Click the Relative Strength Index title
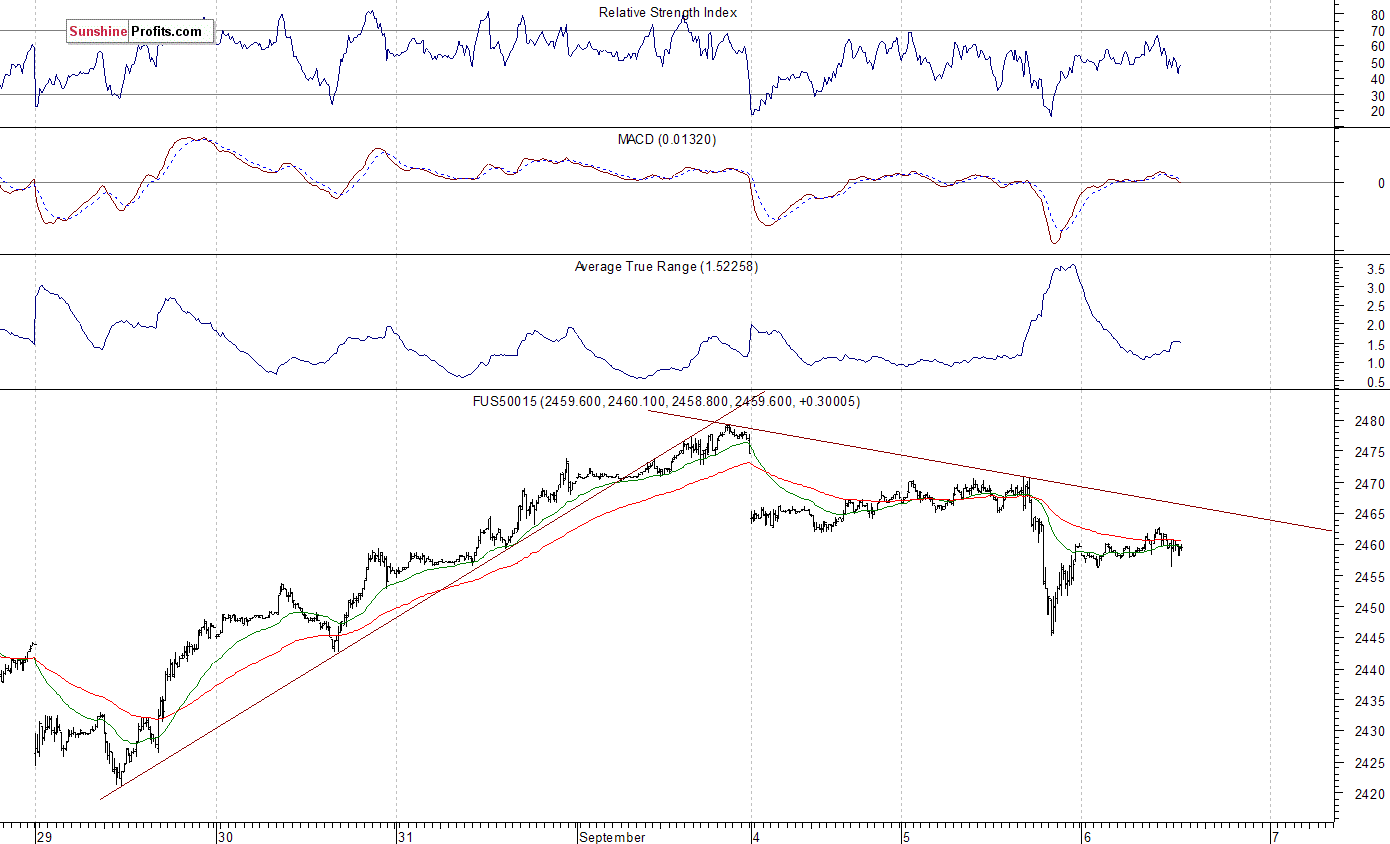The image size is (1390, 844). tap(668, 13)
